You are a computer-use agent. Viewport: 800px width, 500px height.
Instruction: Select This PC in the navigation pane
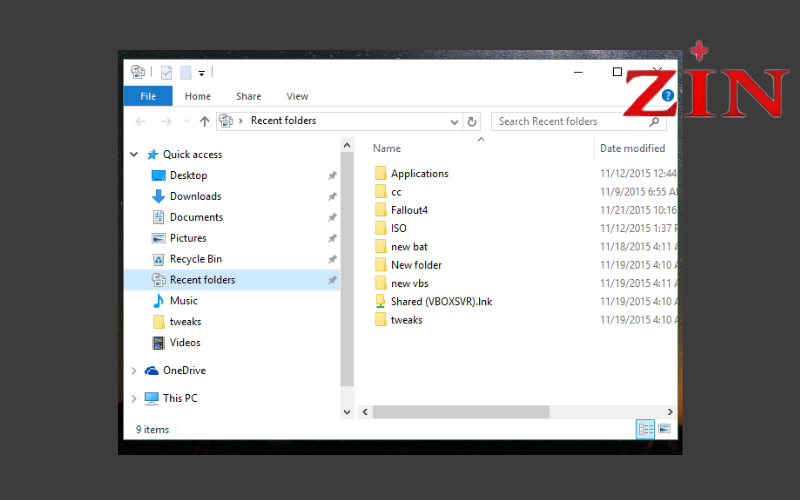[x=180, y=398]
